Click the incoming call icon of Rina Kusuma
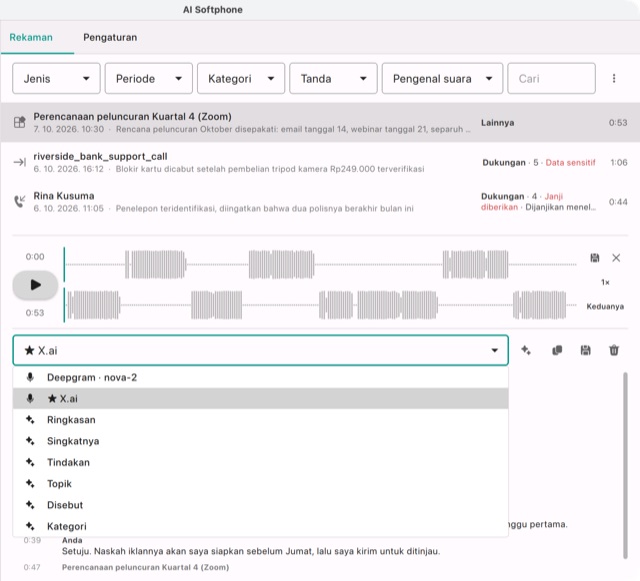The width and height of the screenshot is (640, 581). pos(20,201)
